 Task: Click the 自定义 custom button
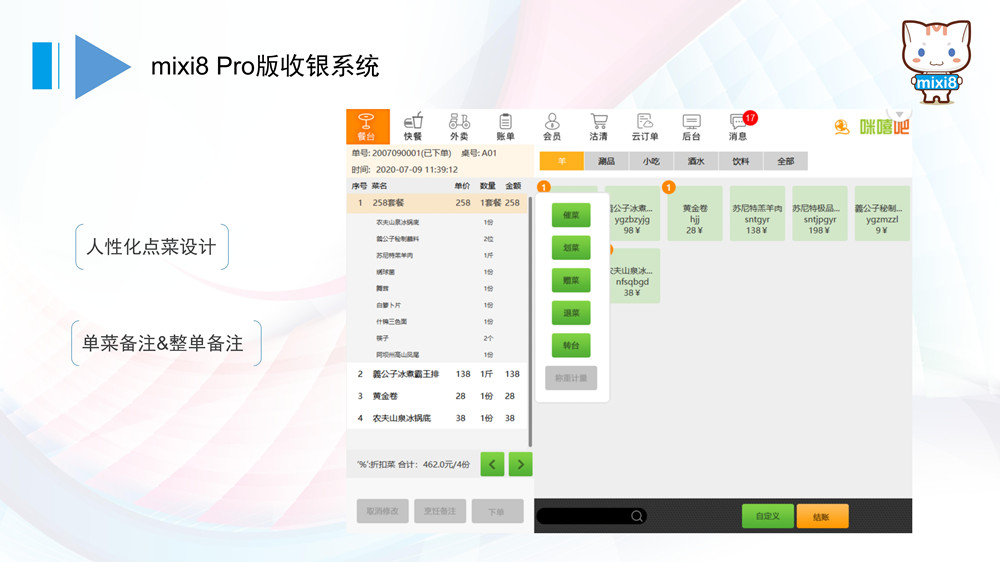(x=768, y=516)
